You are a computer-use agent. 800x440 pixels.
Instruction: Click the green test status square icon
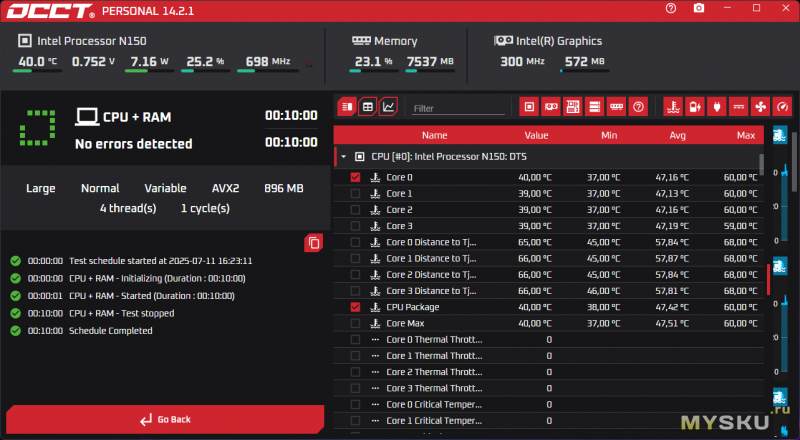click(x=38, y=128)
